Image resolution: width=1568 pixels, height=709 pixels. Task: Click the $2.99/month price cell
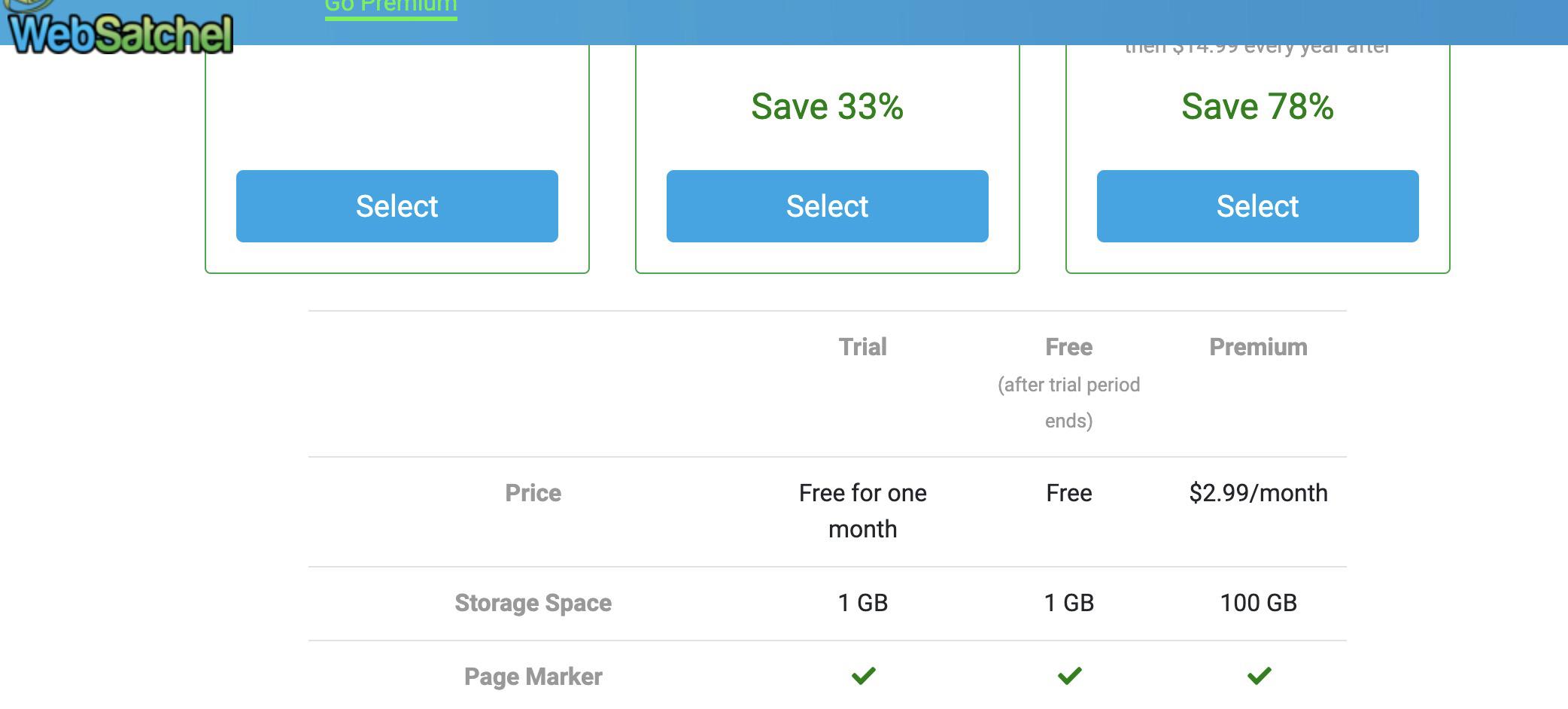click(1259, 493)
